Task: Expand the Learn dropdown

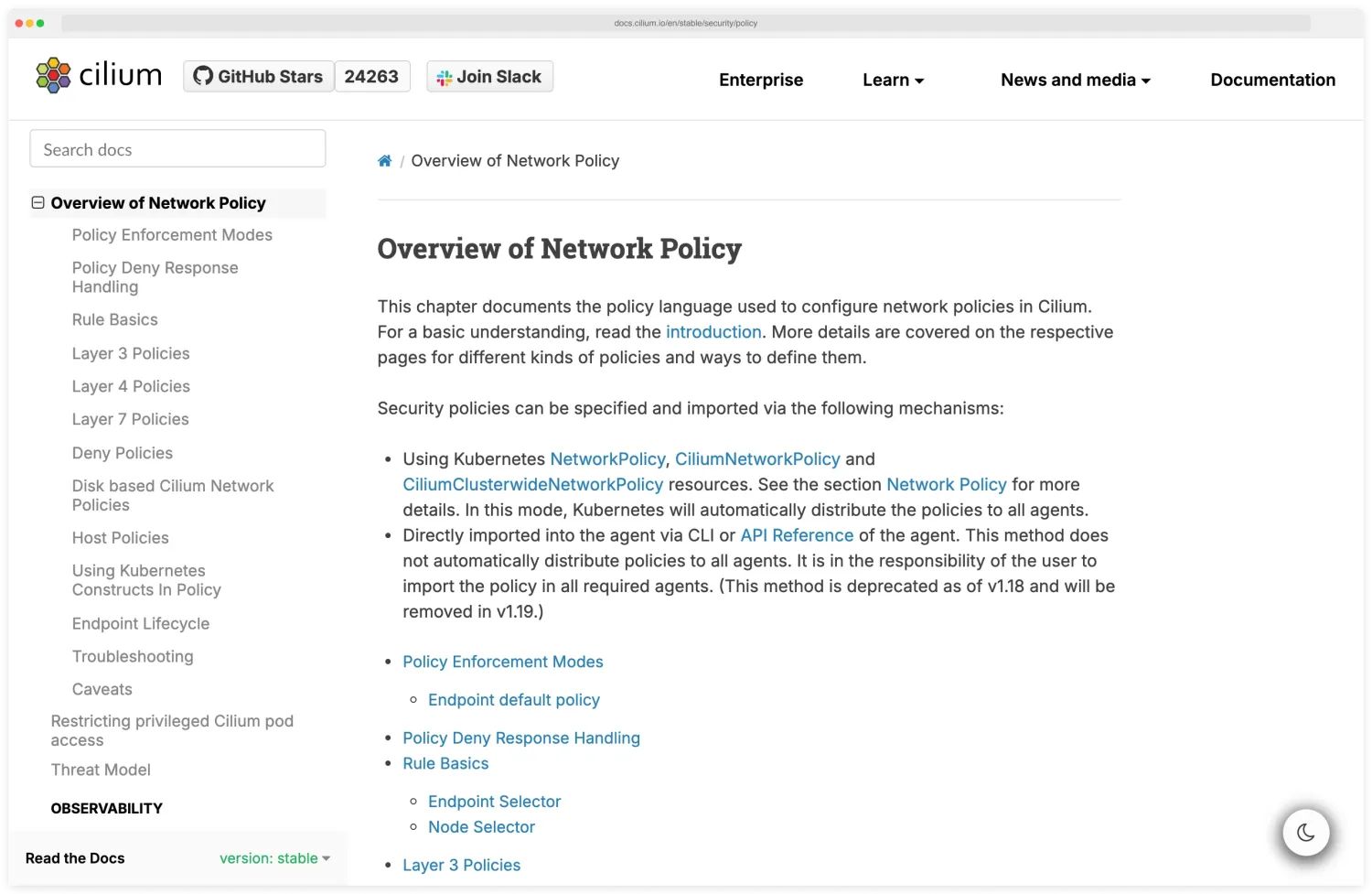Action: [893, 80]
